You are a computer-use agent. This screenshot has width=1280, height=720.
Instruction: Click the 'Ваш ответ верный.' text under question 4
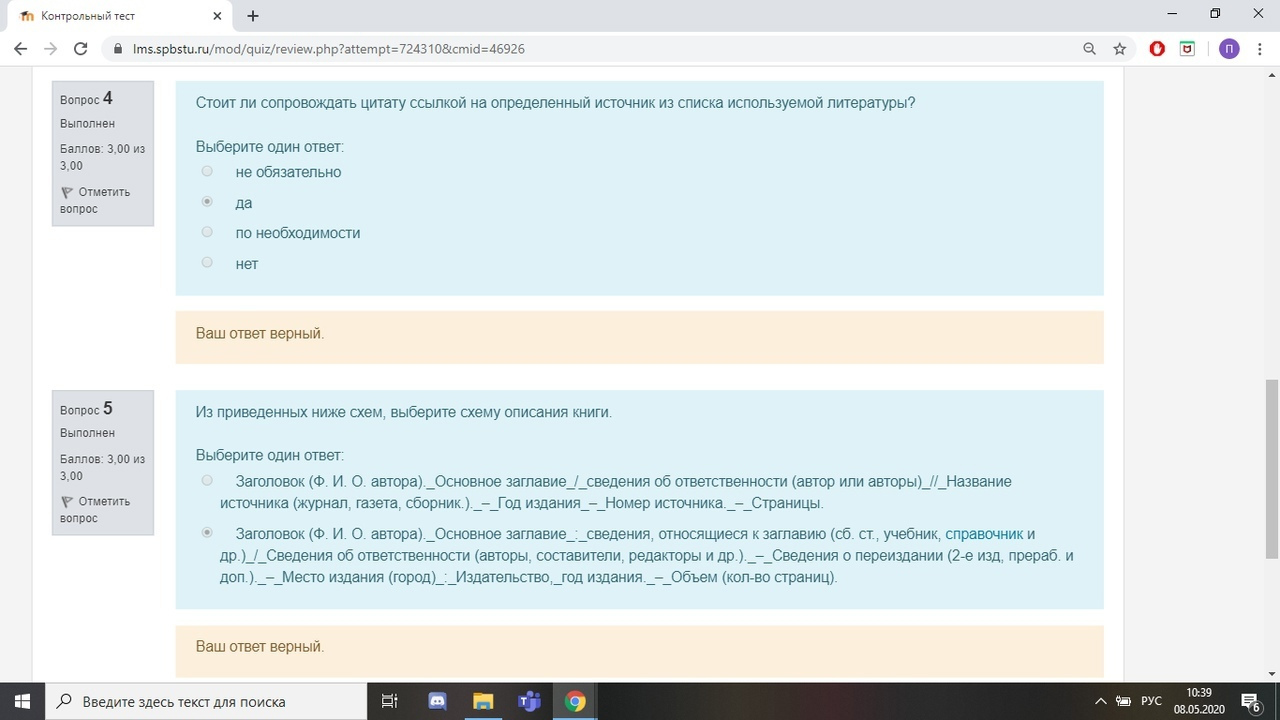(260, 333)
